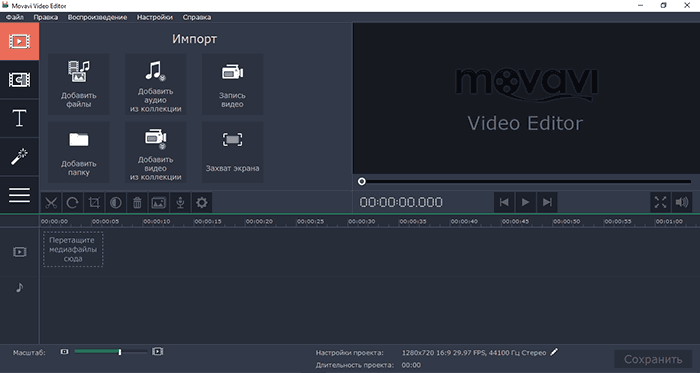
Task: Open the Файл menu
Action: pyautogui.click(x=15, y=17)
